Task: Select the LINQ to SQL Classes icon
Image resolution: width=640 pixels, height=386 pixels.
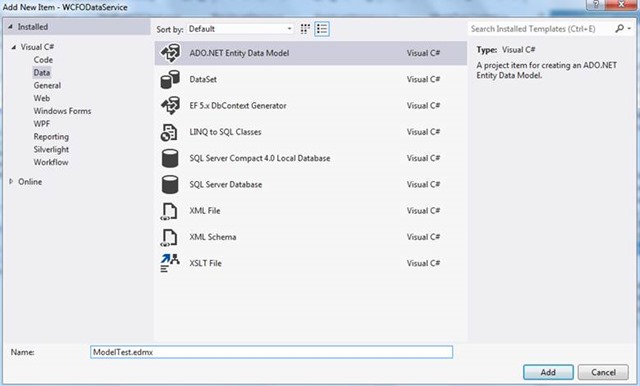Action: point(169,132)
